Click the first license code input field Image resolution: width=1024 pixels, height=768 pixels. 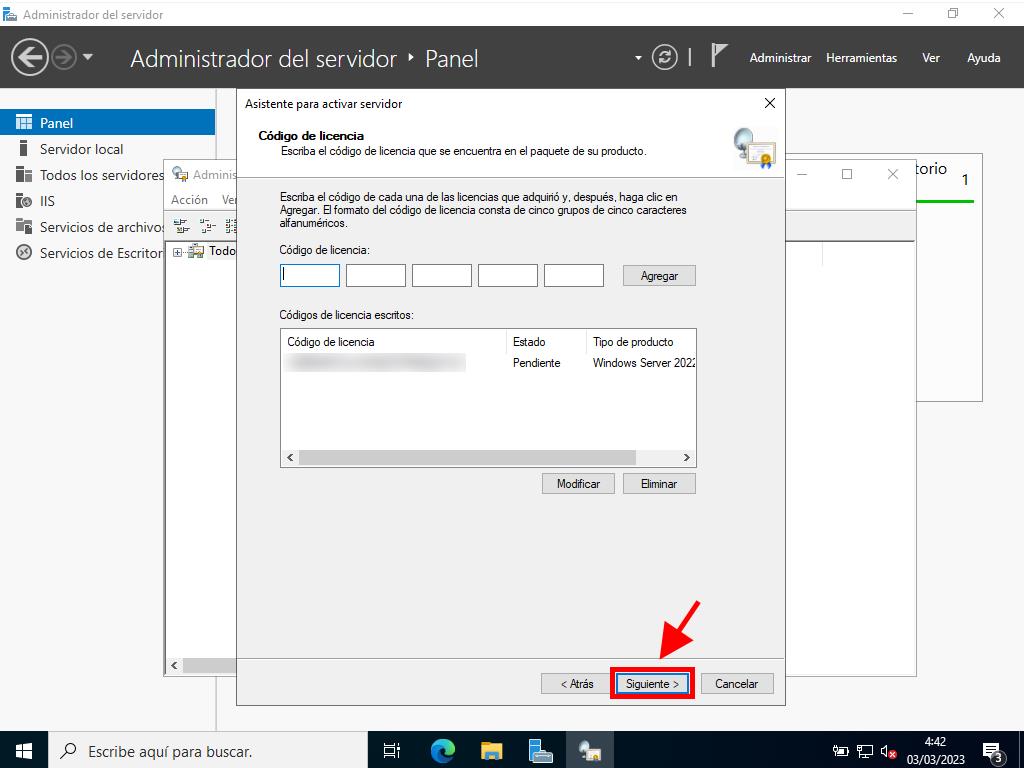310,276
